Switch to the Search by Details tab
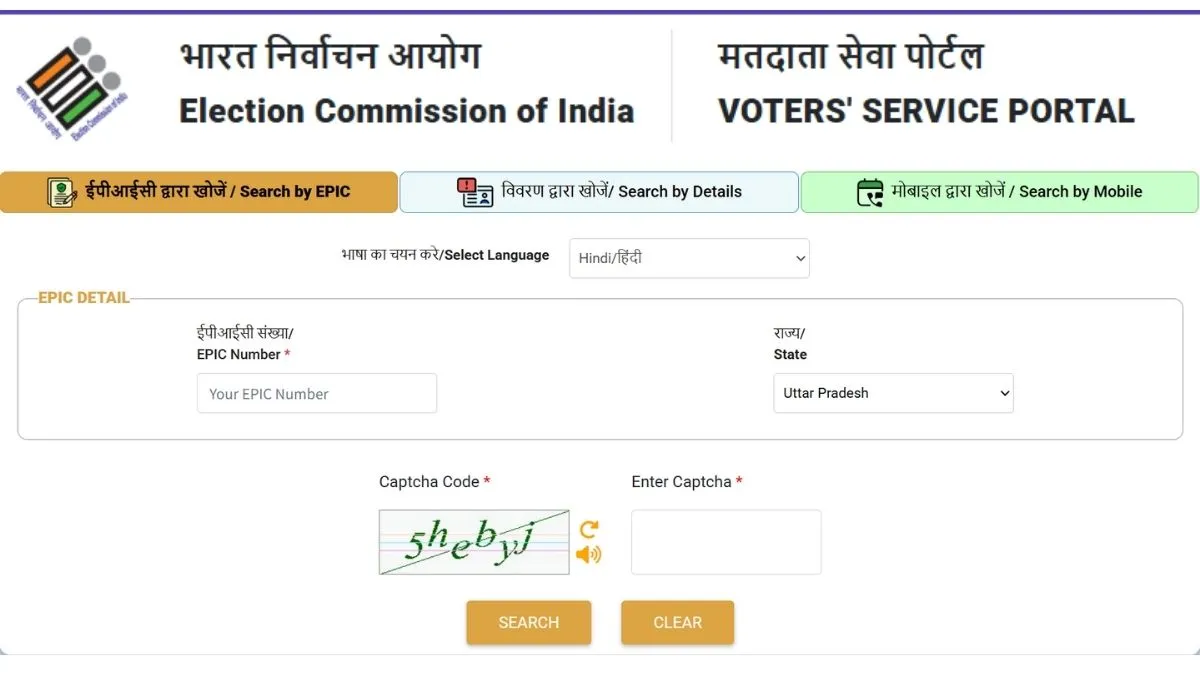 [599, 192]
